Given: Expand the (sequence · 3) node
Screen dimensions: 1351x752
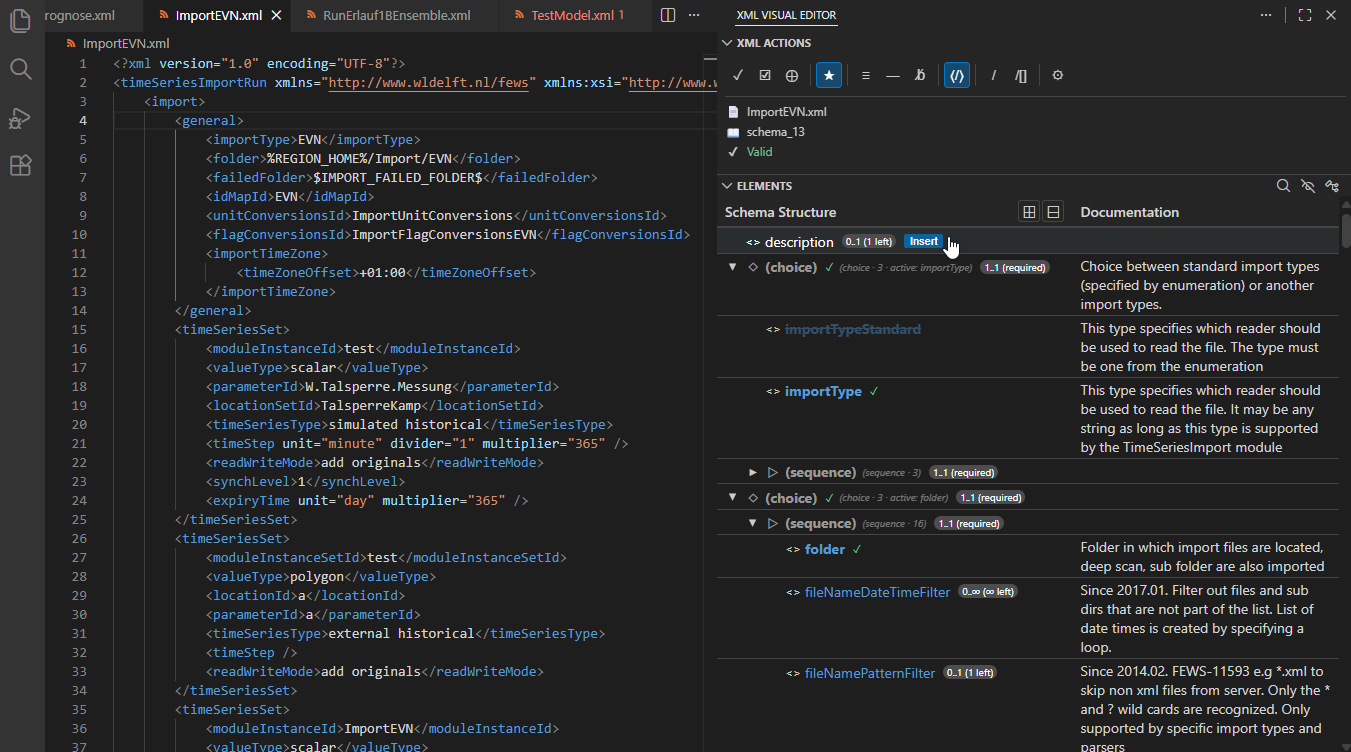Looking at the screenshot, I should click(x=753, y=472).
